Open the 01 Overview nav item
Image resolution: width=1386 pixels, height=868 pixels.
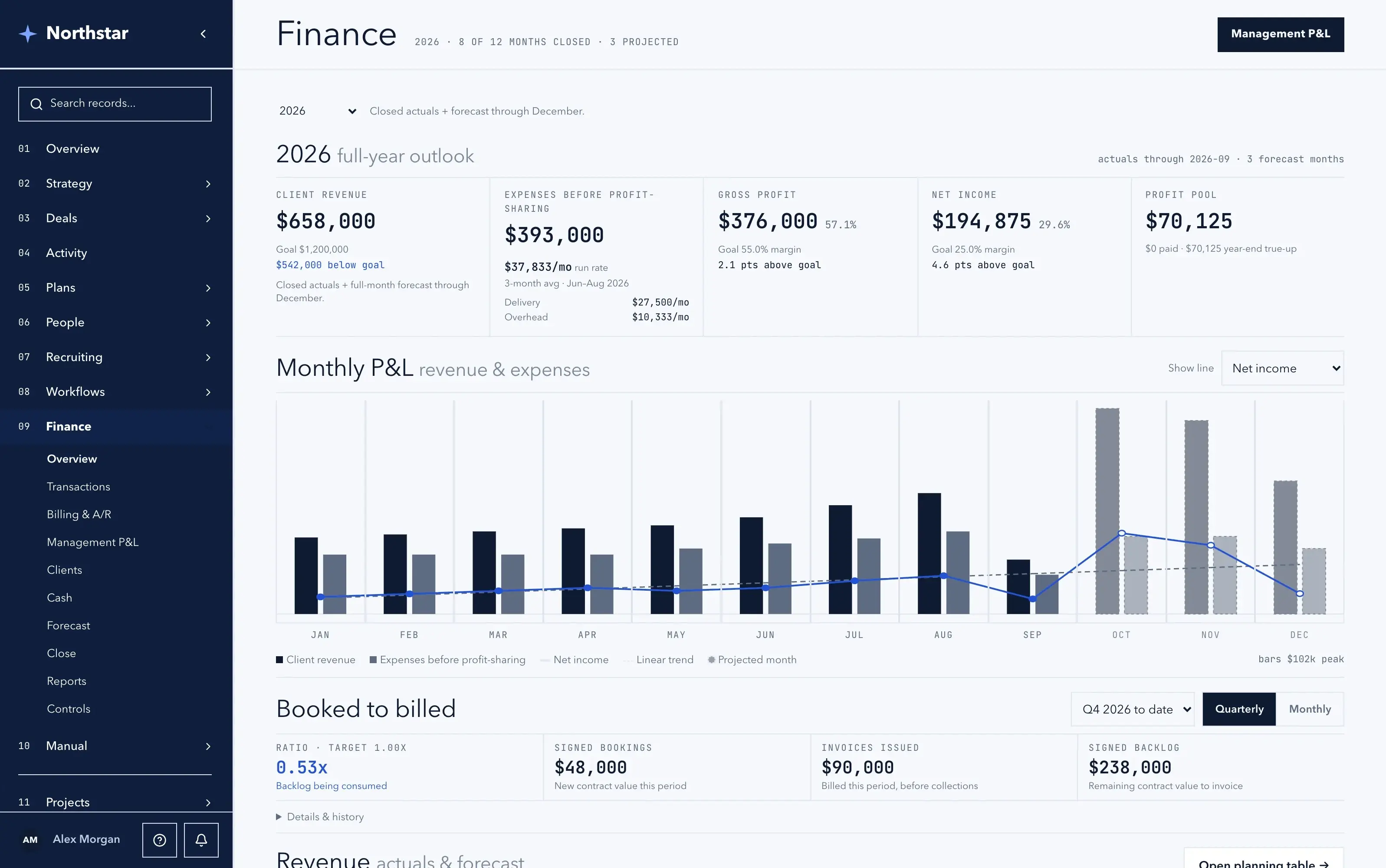(x=115, y=149)
